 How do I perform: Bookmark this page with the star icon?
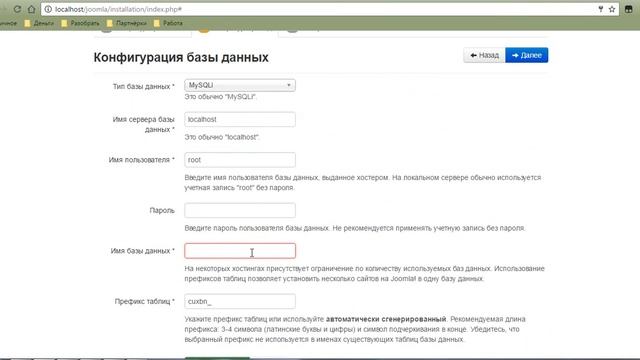click(x=612, y=9)
